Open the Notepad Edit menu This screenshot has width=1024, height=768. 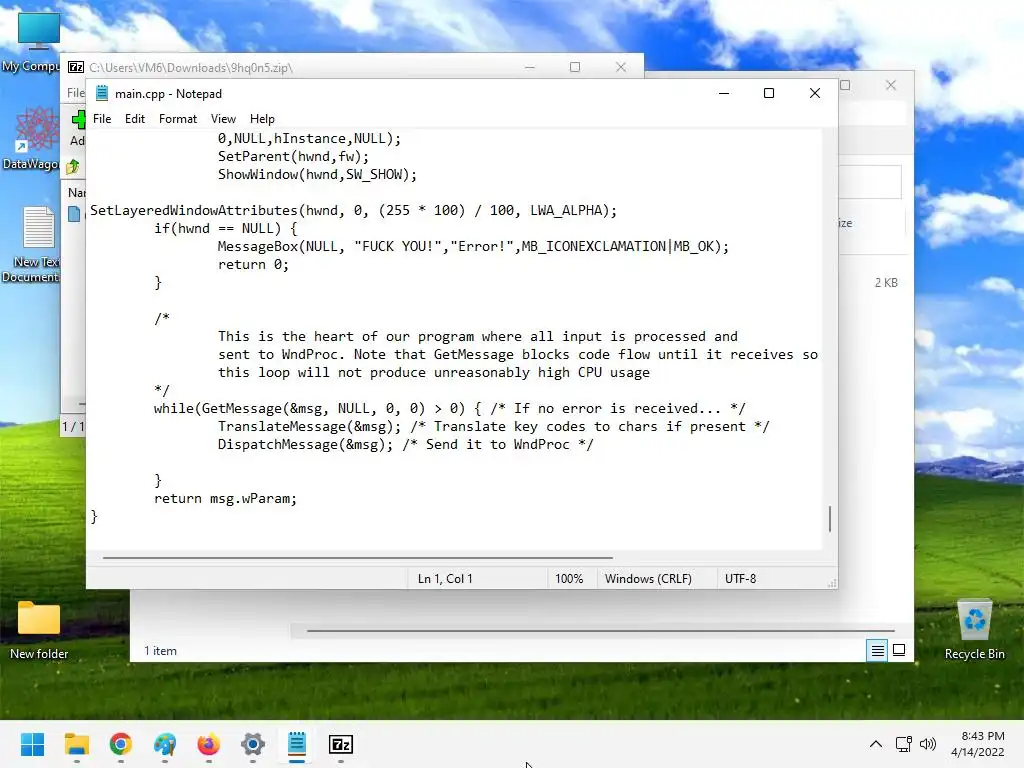pos(135,119)
